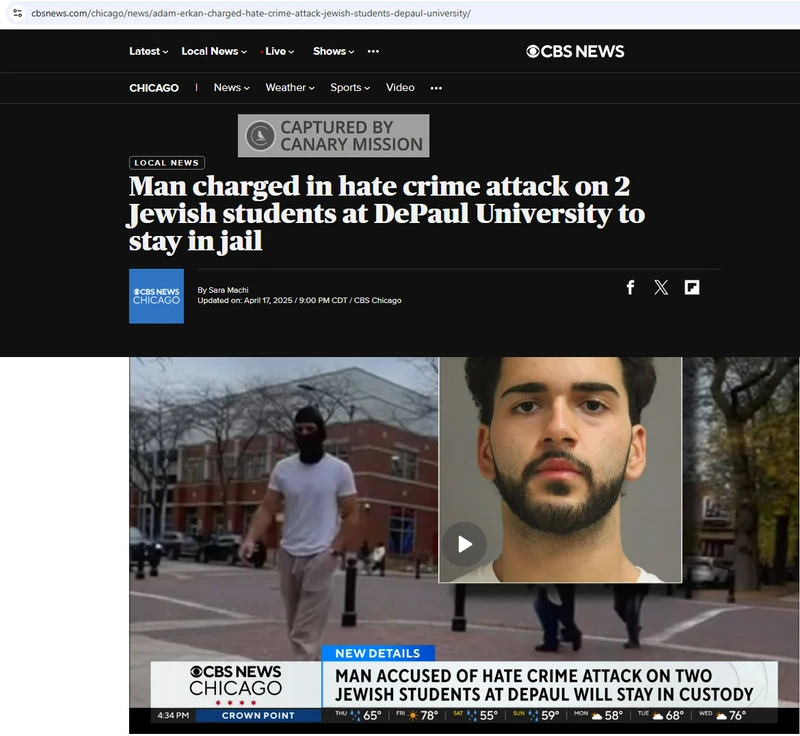Viewport: 800px width, 736px height.
Task: Open the Weather dropdown menu
Action: (290, 88)
